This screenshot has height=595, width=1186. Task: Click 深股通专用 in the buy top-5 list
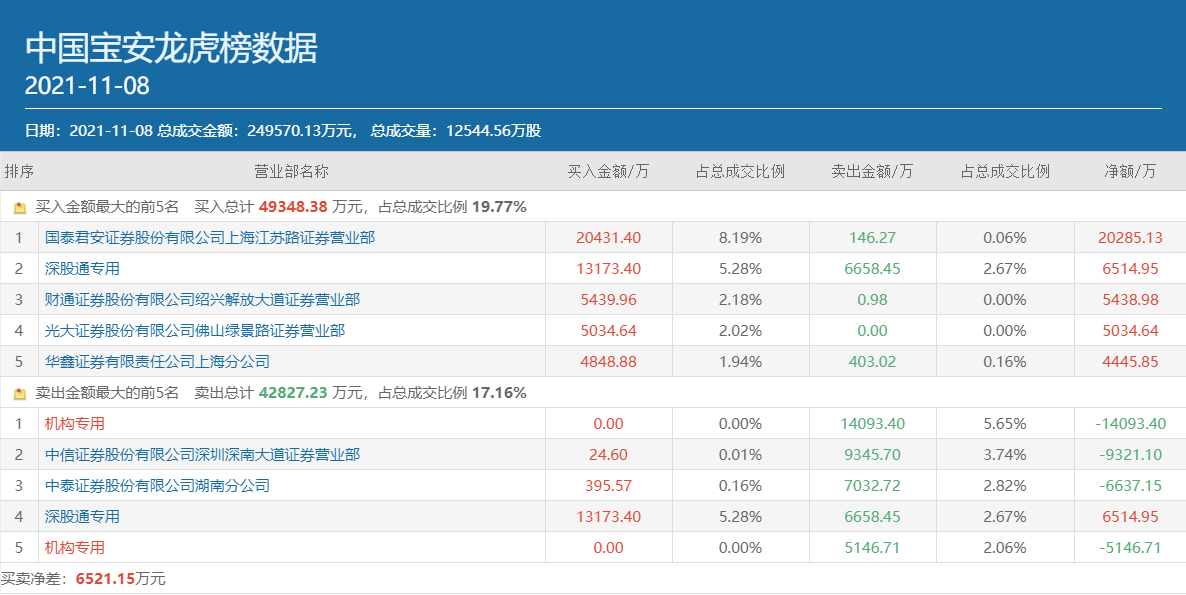[82, 269]
